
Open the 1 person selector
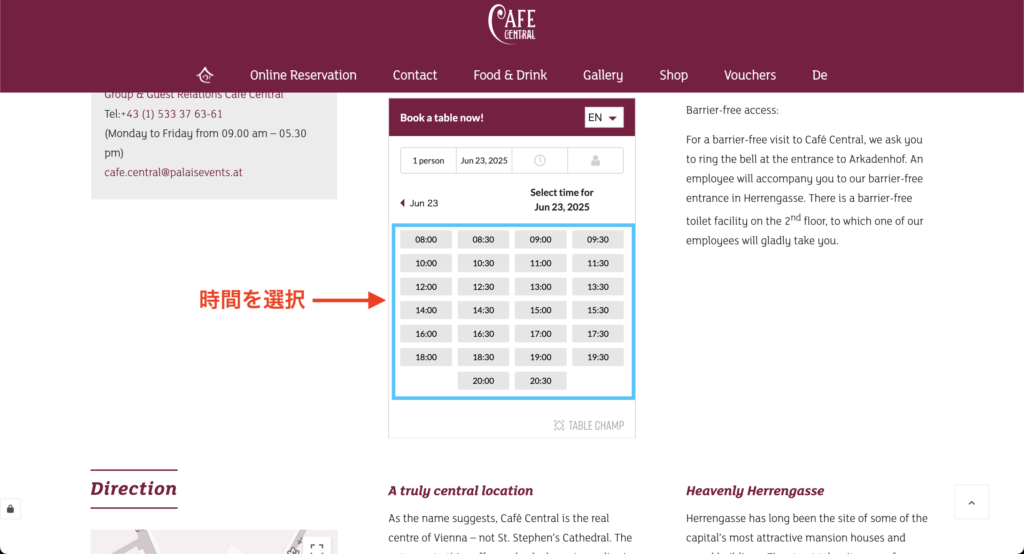click(428, 161)
